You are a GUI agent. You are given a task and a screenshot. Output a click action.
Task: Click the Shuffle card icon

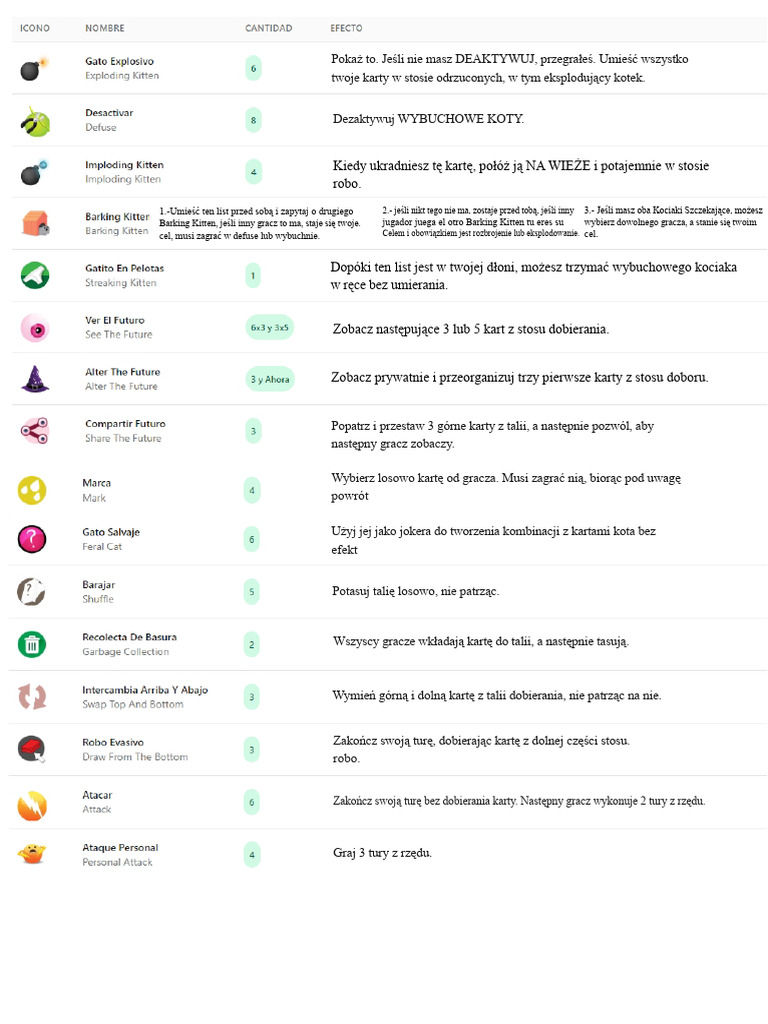click(31, 592)
